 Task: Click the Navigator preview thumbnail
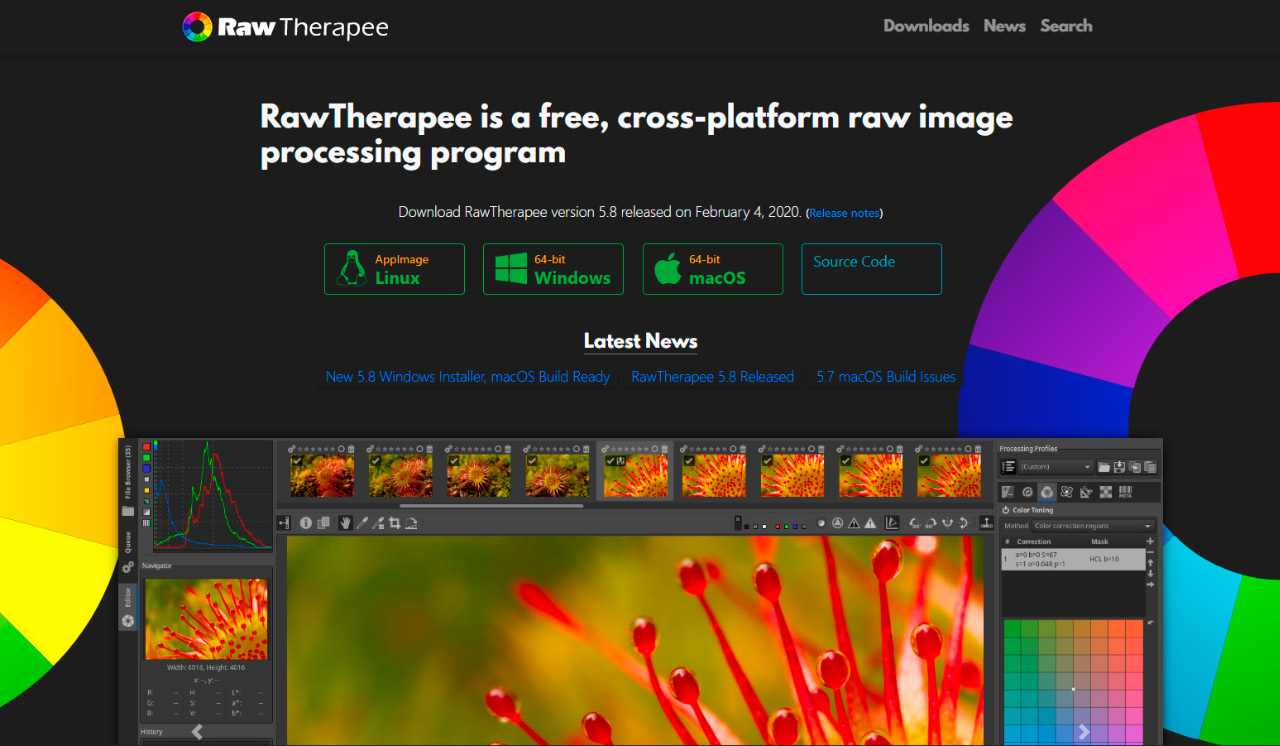coord(206,619)
